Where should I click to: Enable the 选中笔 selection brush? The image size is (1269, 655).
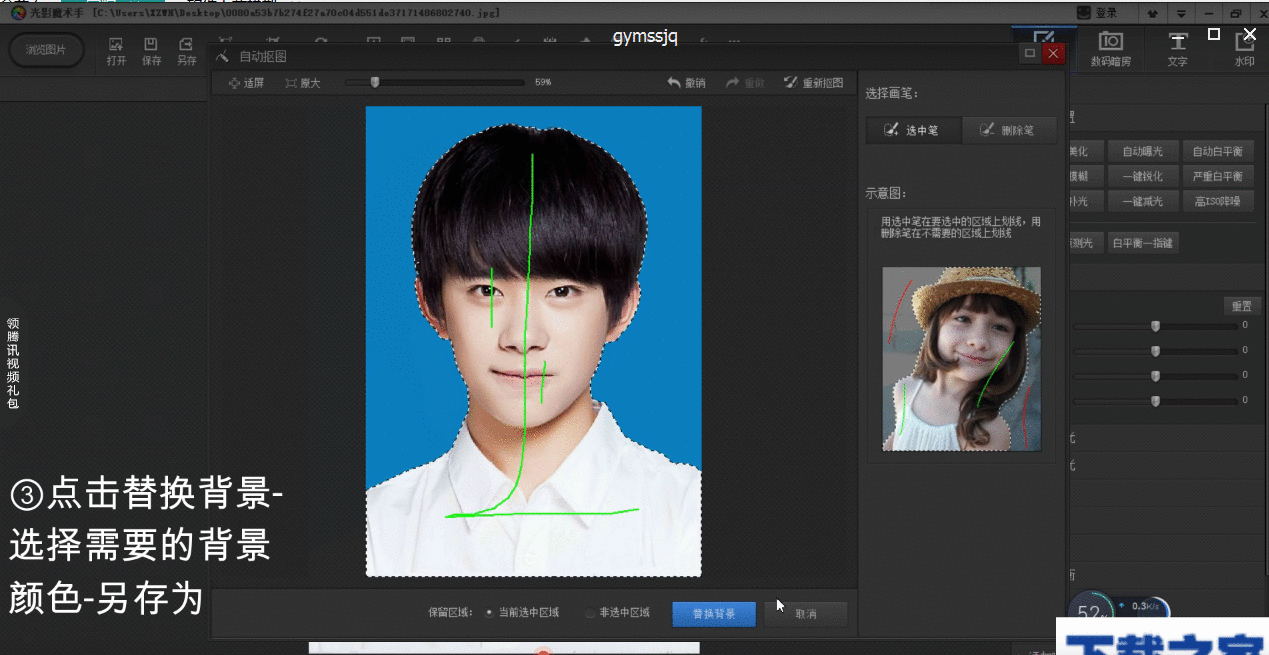(912, 130)
